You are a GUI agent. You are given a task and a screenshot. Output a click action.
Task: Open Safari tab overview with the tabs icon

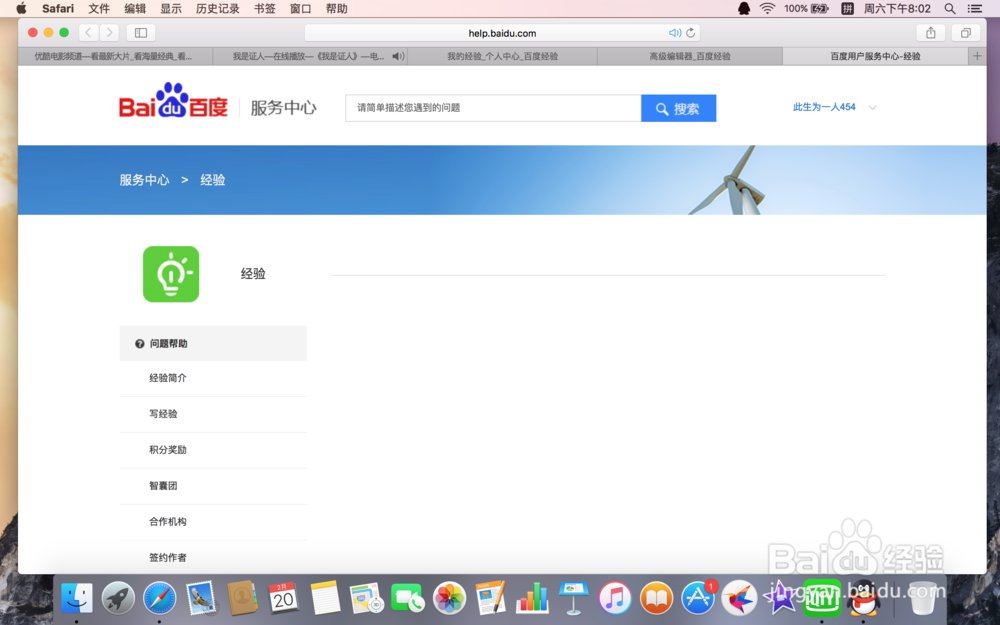965,32
